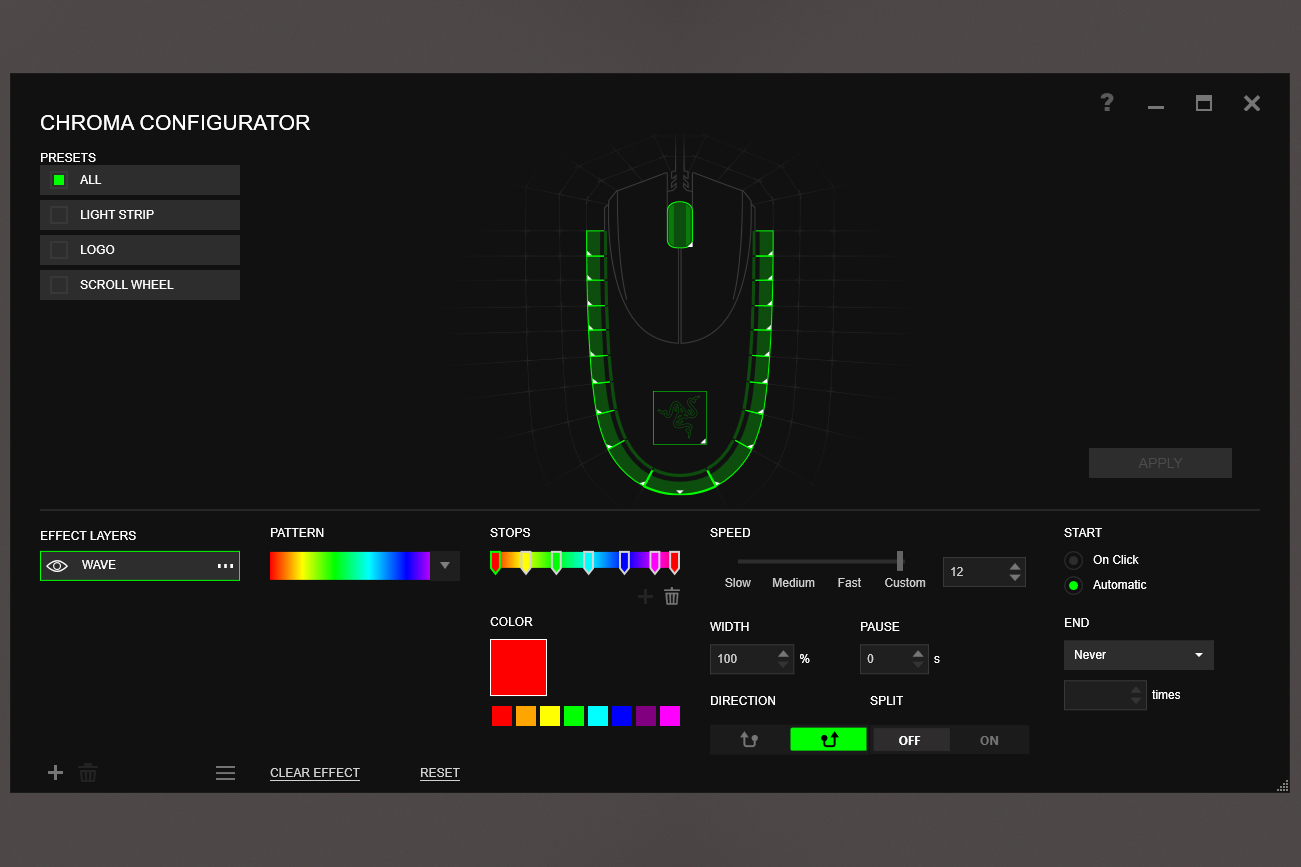Viewport: 1301px width, 867px height.
Task: Turn split ON
Action: click(989, 740)
